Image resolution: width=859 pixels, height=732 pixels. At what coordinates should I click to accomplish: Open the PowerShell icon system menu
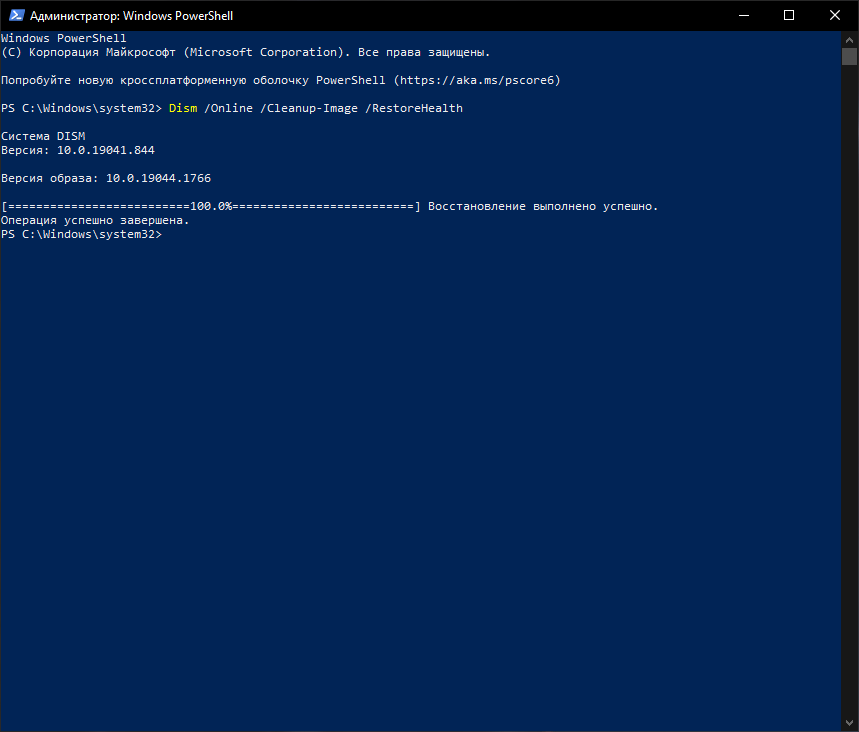pos(16,15)
